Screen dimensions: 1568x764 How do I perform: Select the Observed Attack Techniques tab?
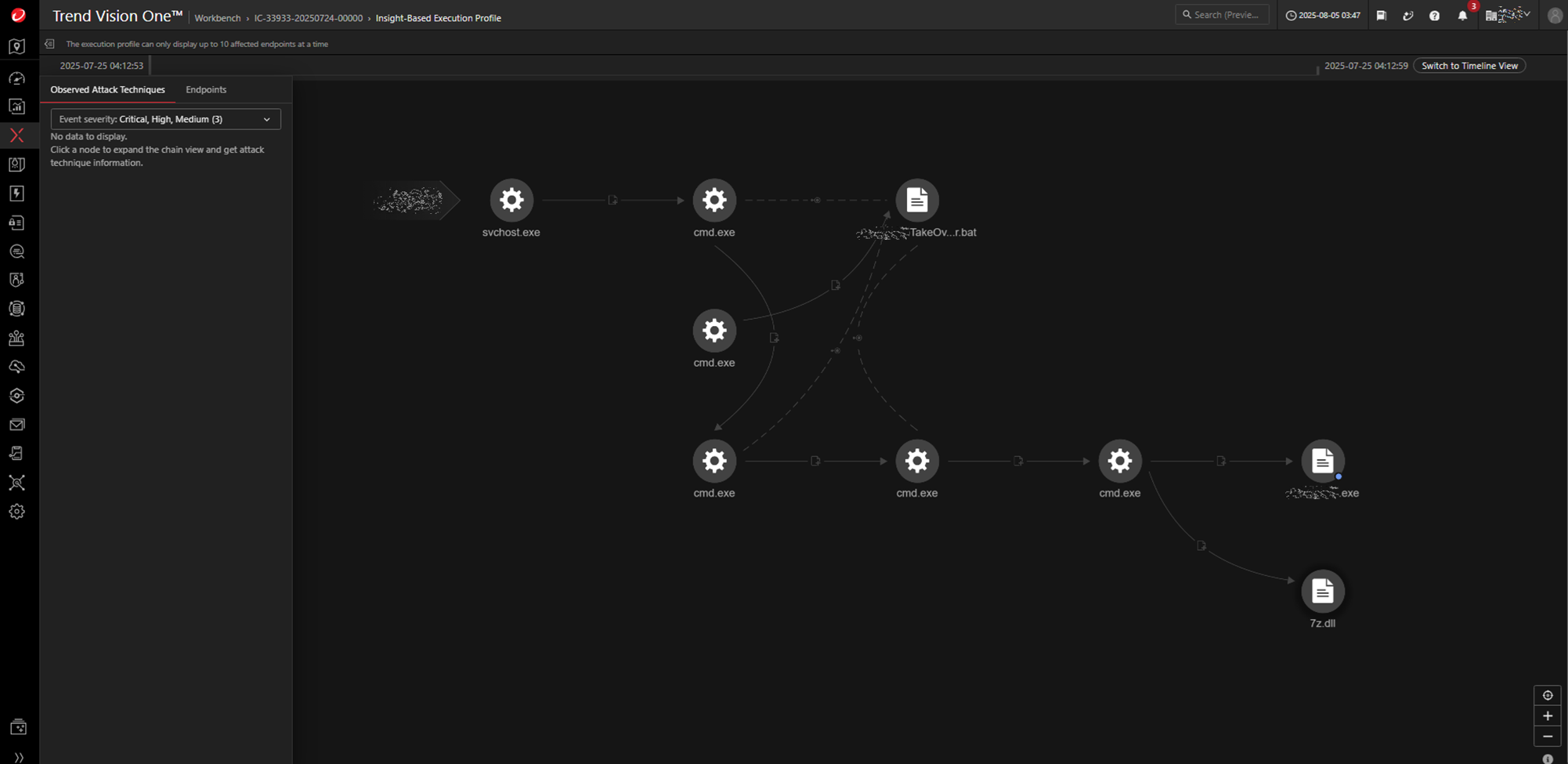(x=108, y=90)
